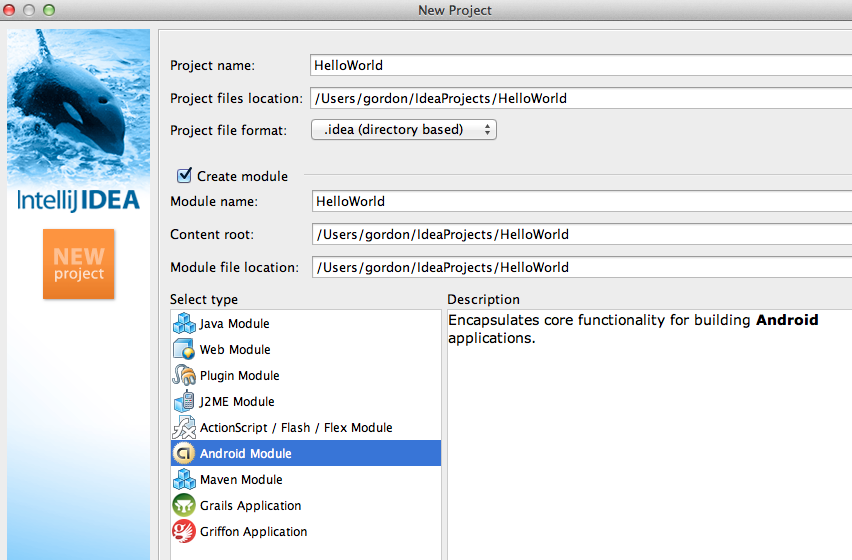The width and height of the screenshot is (852, 560).
Task: Click the Web Module globe icon
Action: click(184, 350)
